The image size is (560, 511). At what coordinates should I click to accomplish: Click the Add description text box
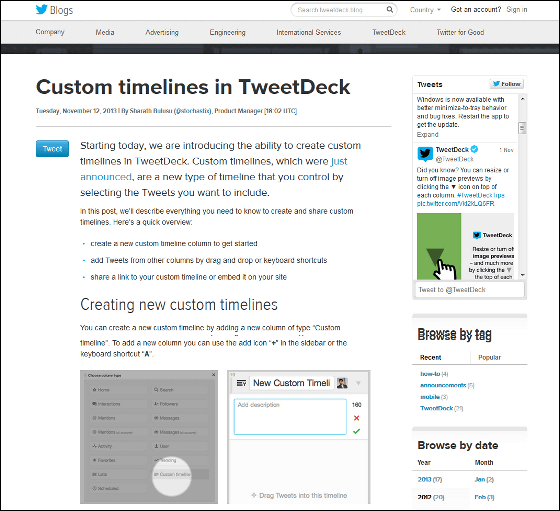click(290, 417)
